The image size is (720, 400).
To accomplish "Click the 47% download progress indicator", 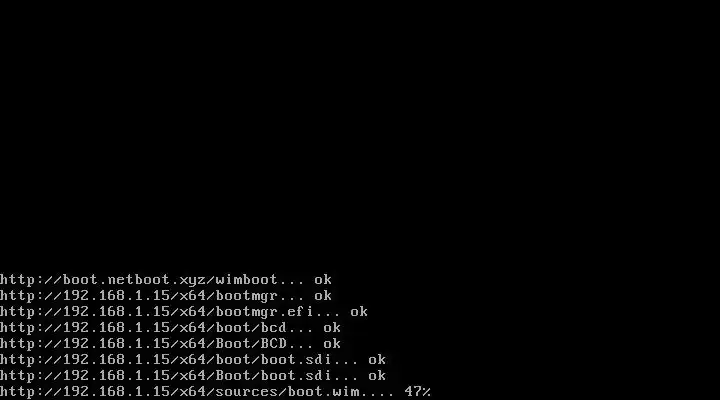I will [417, 392].
